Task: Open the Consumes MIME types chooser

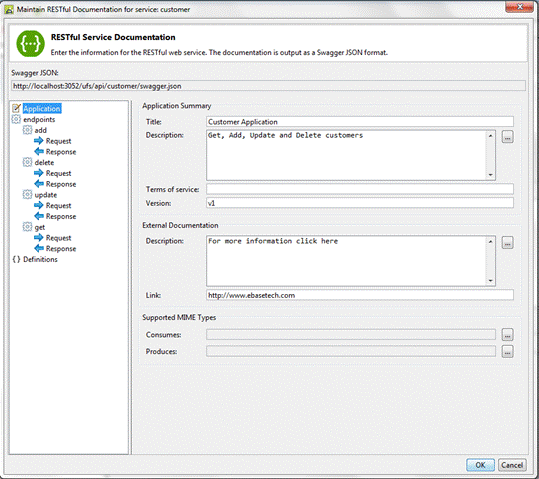Action: tap(507, 335)
